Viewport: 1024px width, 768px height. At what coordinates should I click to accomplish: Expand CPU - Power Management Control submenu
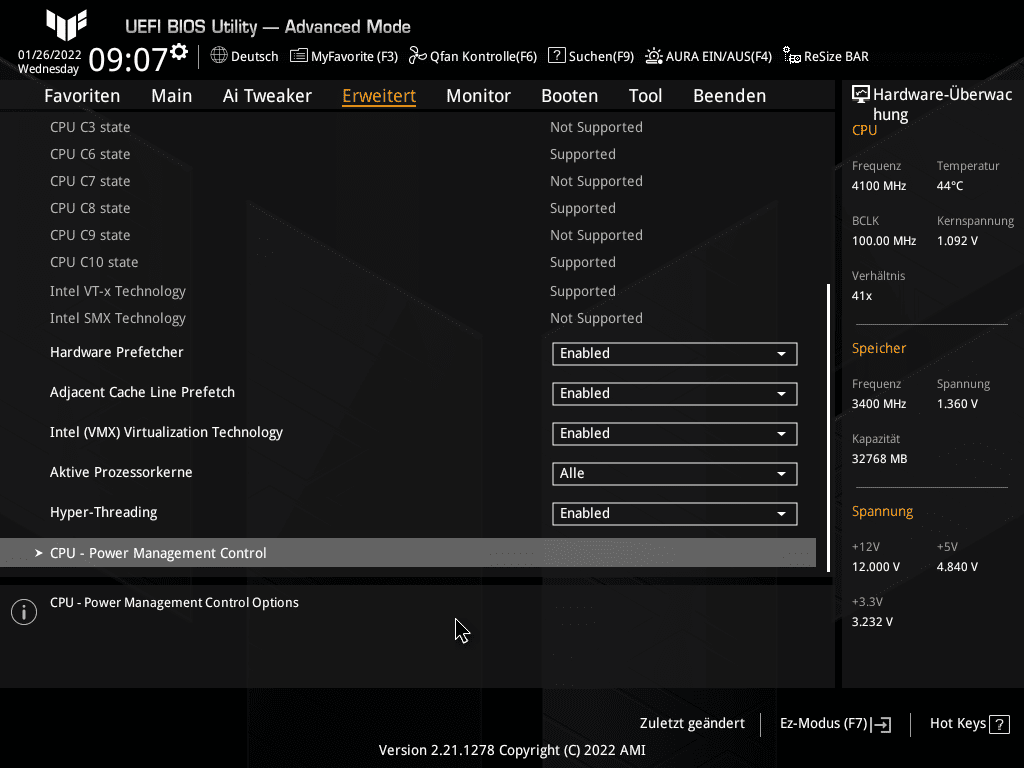(x=408, y=552)
